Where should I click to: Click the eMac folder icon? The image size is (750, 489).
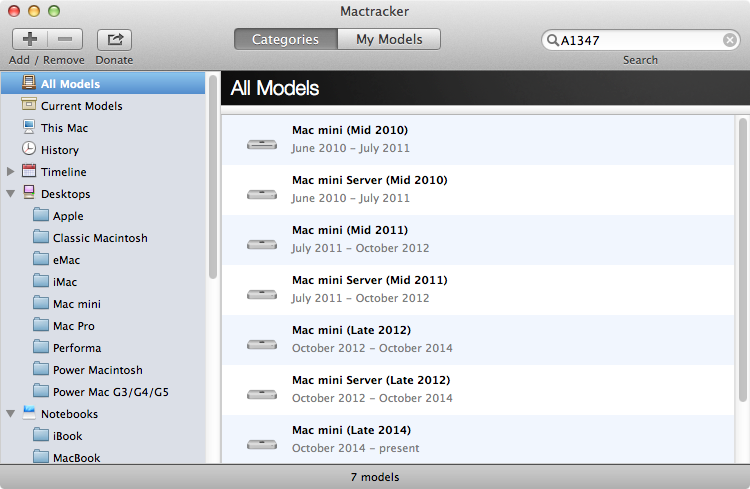tap(41, 259)
